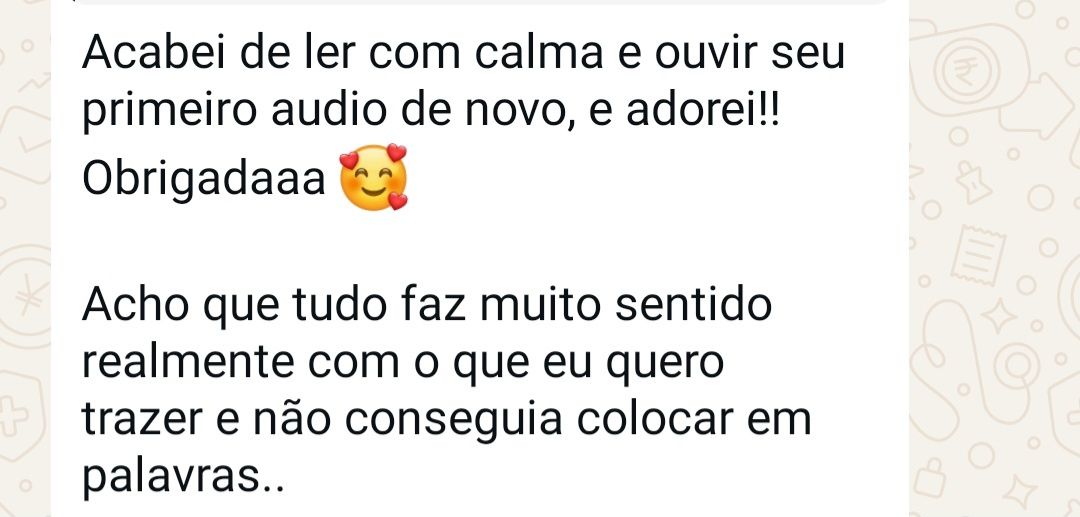1080x517 pixels.
Task: Click the small four-point star at bottom right
Action: 1017,492
